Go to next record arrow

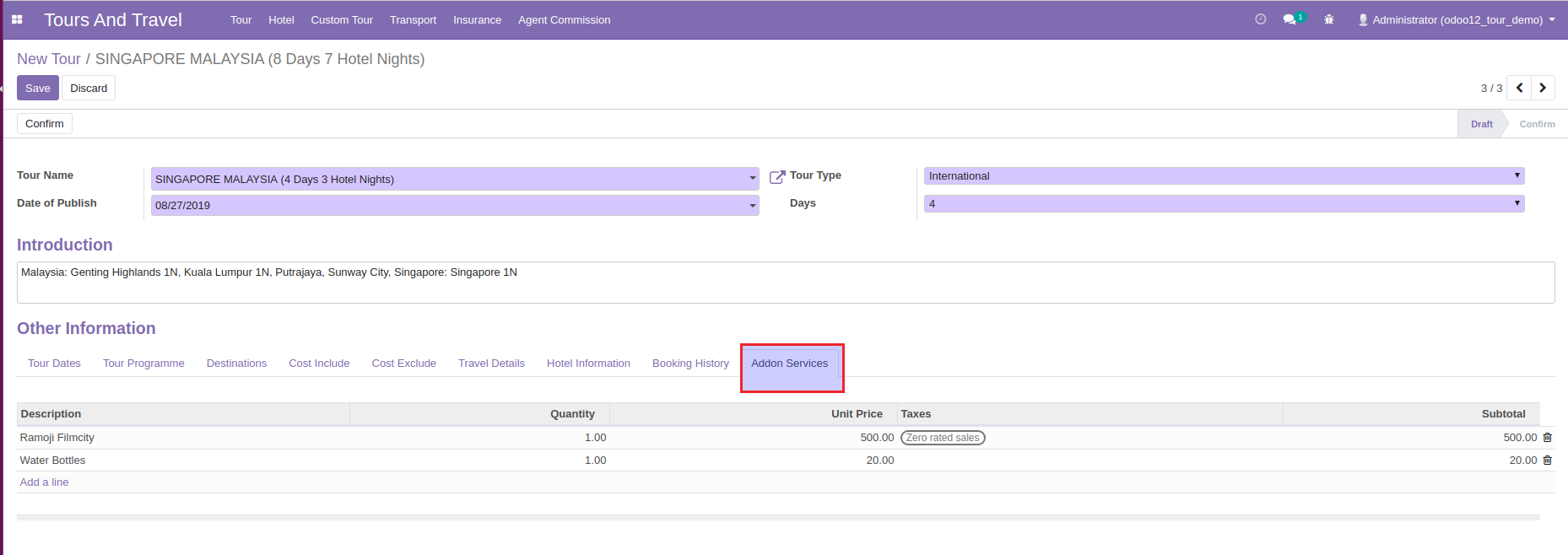tap(1543, 88)
